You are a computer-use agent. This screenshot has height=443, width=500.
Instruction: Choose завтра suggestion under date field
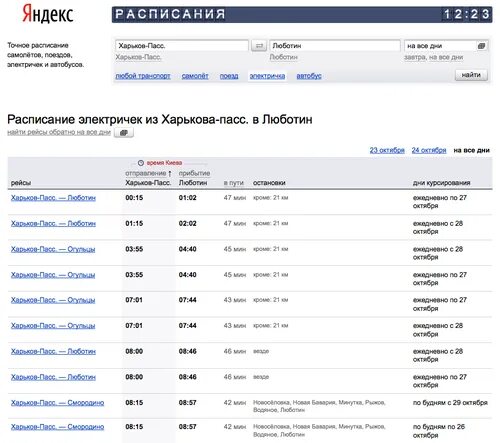(x=414, y=57)
